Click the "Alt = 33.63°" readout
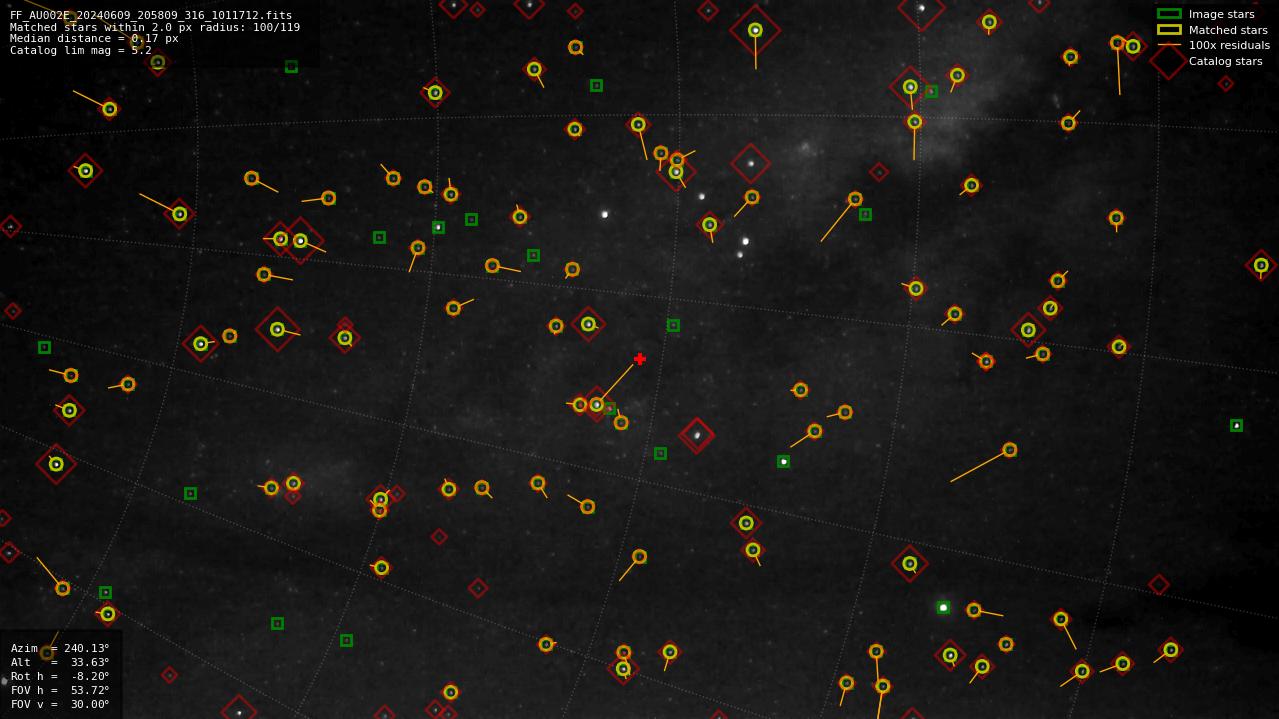Image resolution: width=1279 pixels, height=719 pixels. pyautogui.click(x=60, y=662)
